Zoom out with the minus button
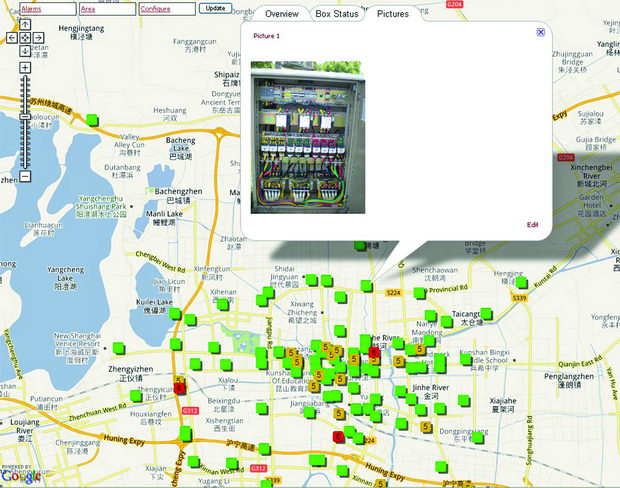The height and width of the screenshot is (488, 620). (x=25, y=176)
